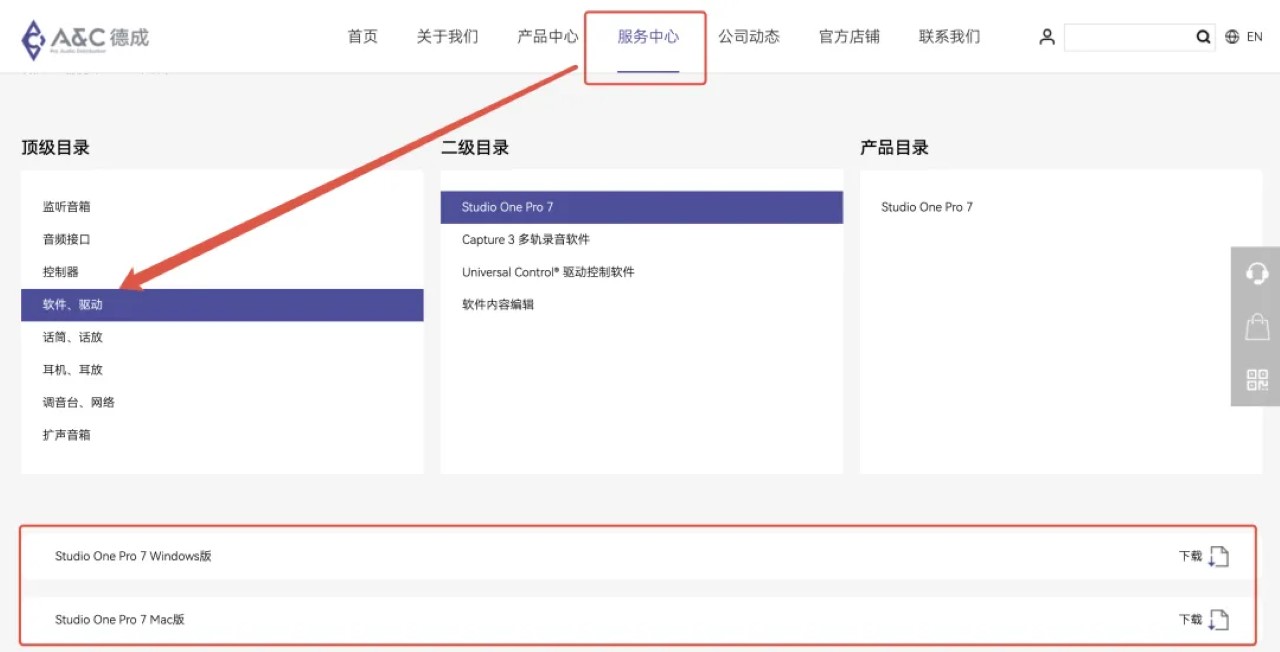
Task: Open the user account icon
Action: tap(1047, 37)
